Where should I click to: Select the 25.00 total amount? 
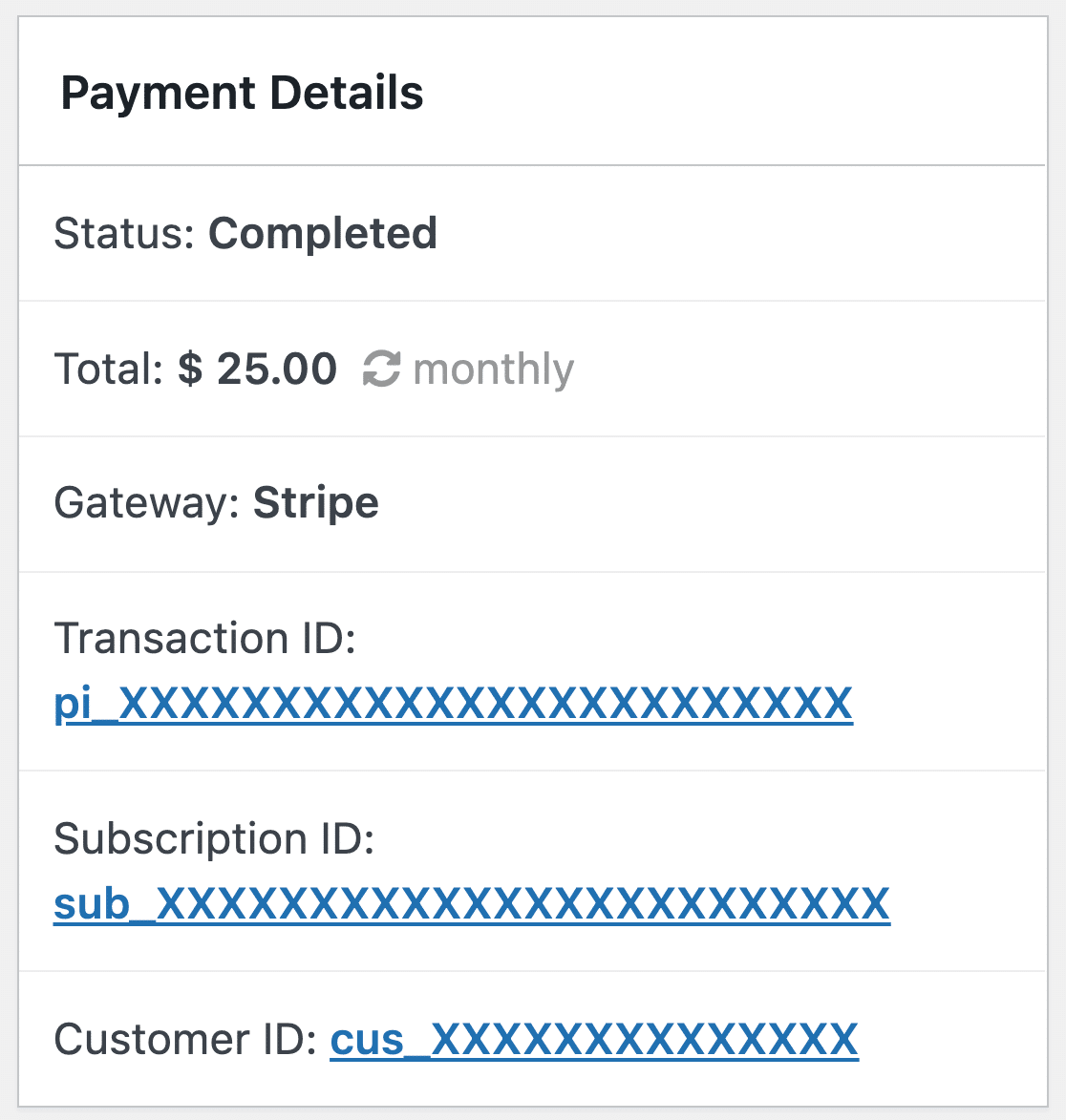[x=276, y=369]
